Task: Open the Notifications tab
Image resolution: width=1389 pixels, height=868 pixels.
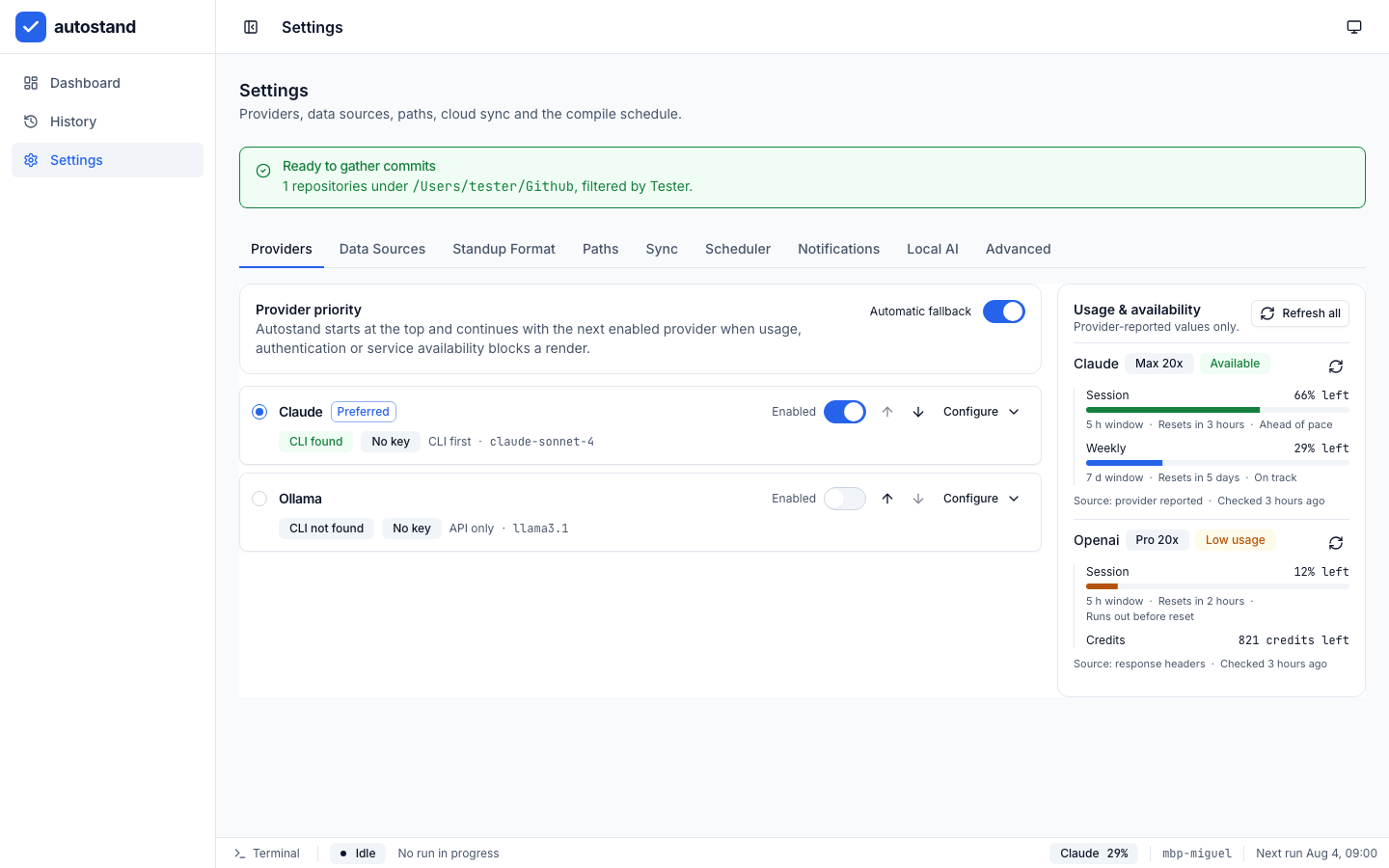Action: [839, 249]
